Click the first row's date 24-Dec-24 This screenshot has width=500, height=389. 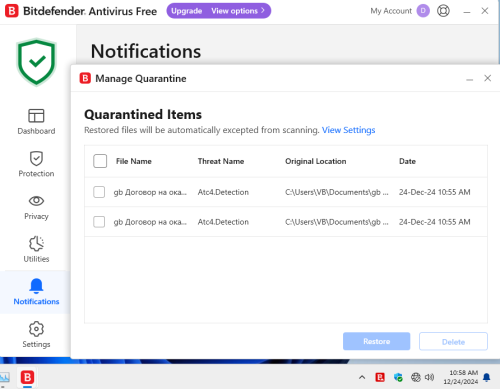point(434,192)
